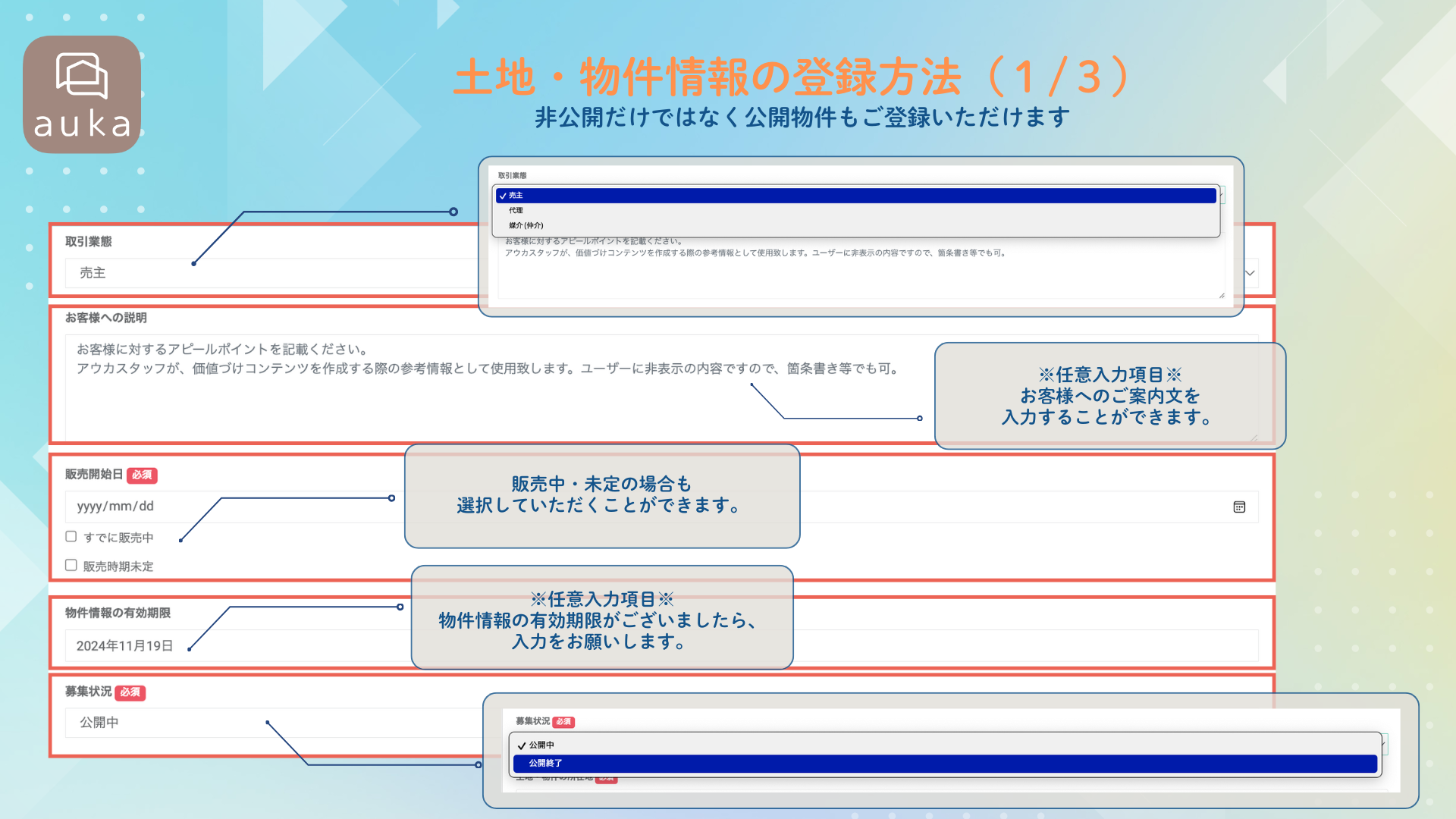Expand 取引業態 dropdown chevron

(1250, 273)
